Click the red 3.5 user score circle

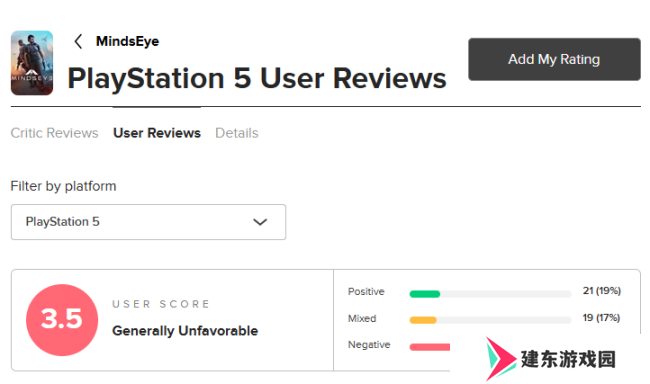62,320
